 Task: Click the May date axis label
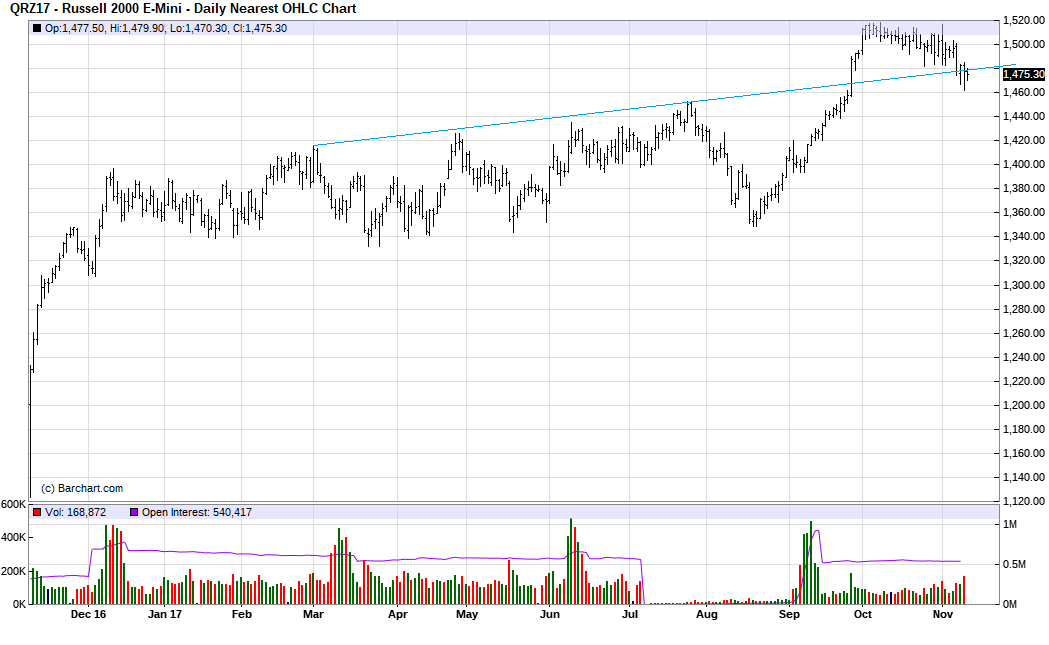point(467,614)
